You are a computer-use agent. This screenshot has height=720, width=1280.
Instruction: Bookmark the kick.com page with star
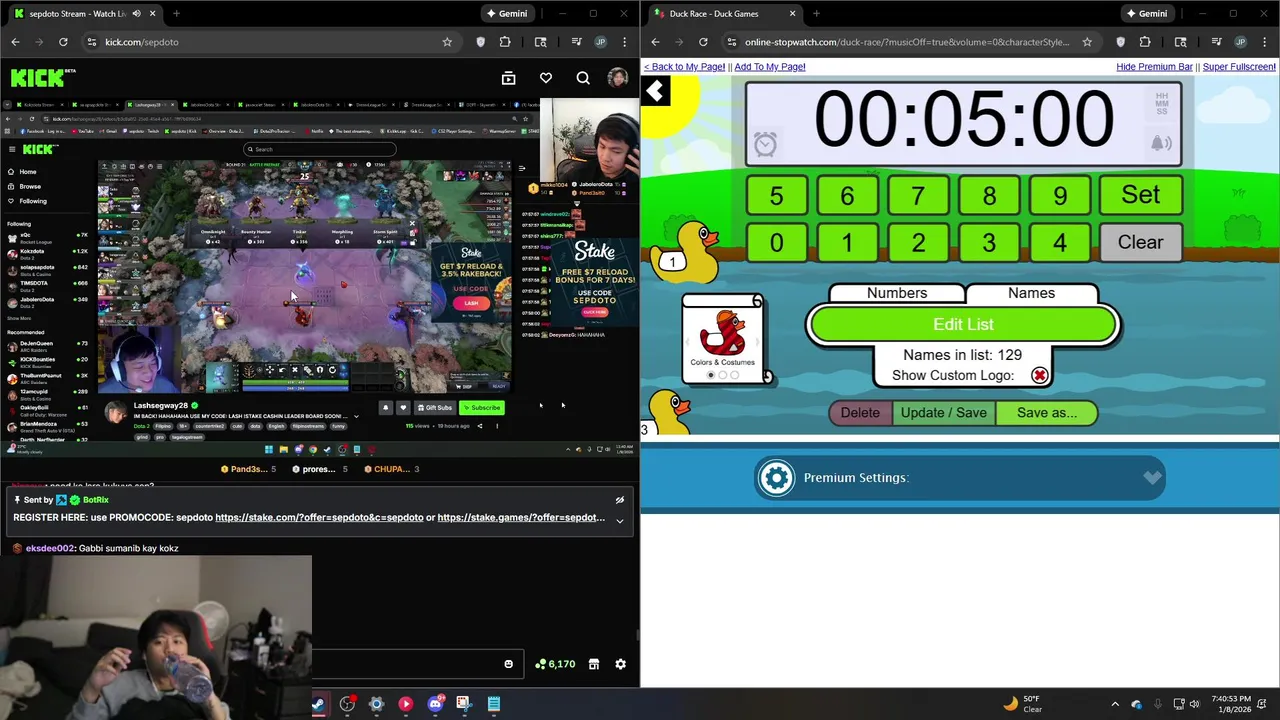point(447,42)
